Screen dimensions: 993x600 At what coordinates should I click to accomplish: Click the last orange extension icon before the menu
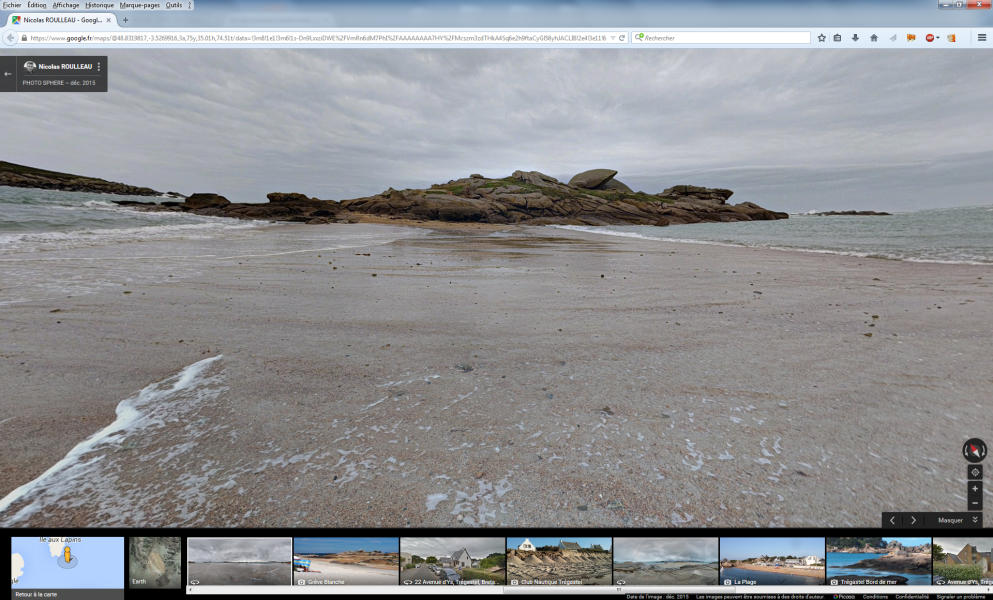[x=951, y=38]
